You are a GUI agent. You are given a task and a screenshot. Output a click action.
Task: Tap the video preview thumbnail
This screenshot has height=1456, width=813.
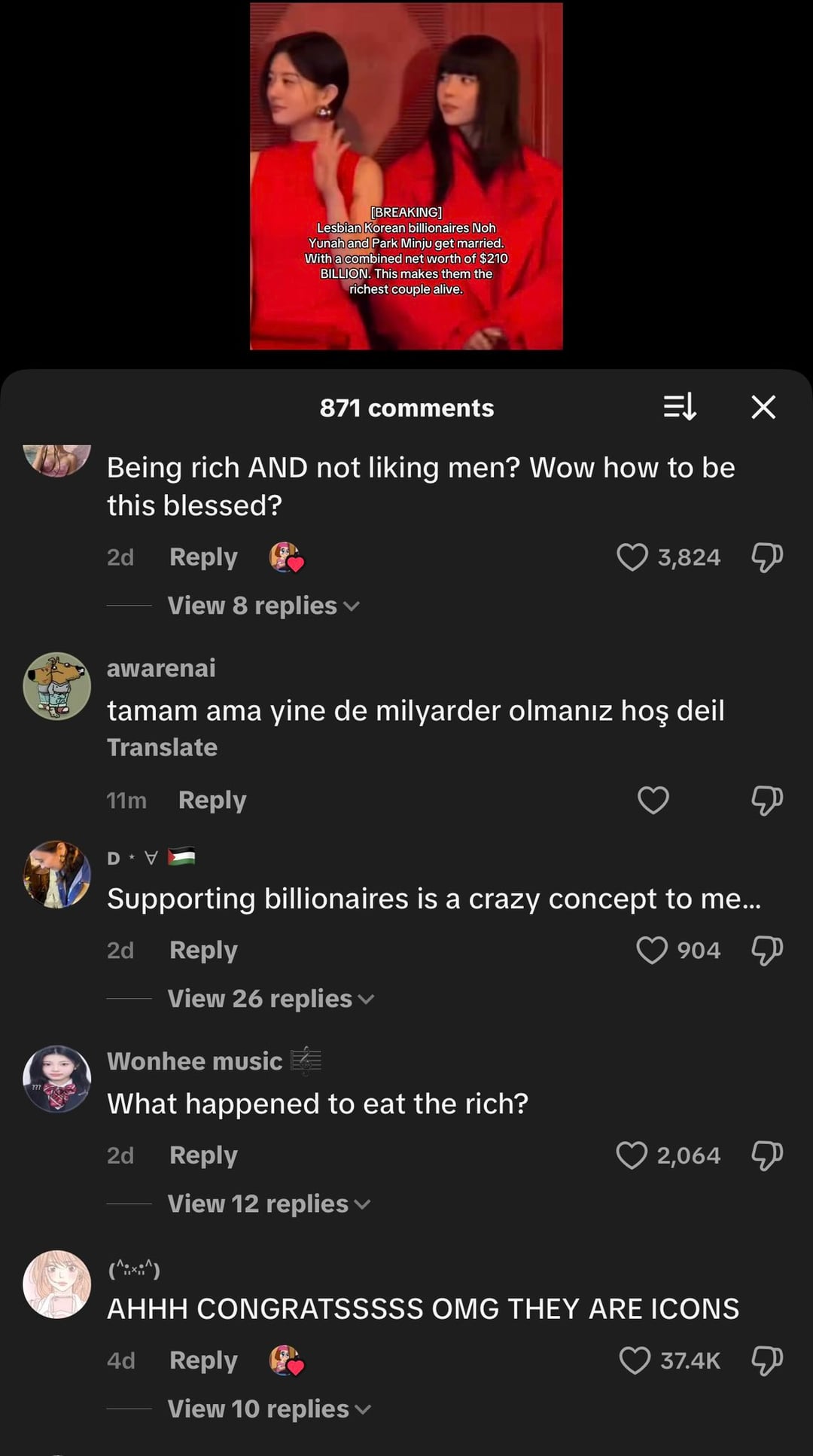tap(406, 176)
